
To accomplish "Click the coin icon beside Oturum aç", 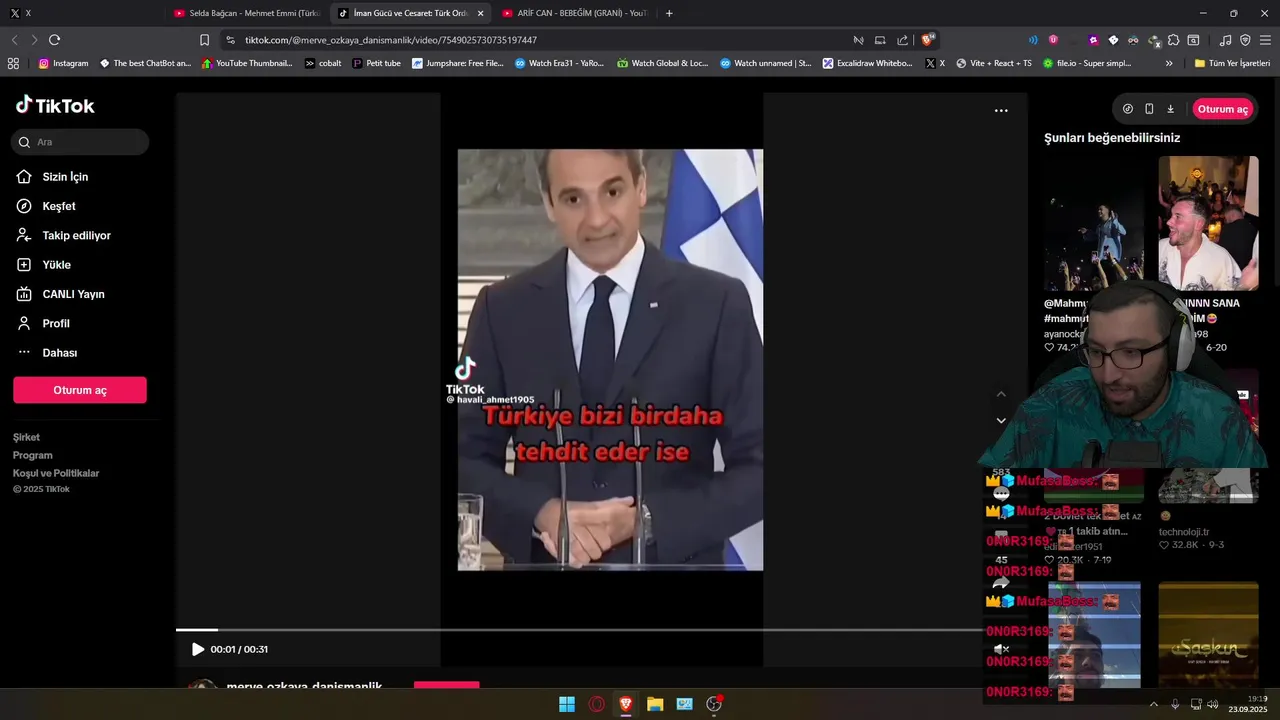I will pyautogui.click(x=1128, y=109).
